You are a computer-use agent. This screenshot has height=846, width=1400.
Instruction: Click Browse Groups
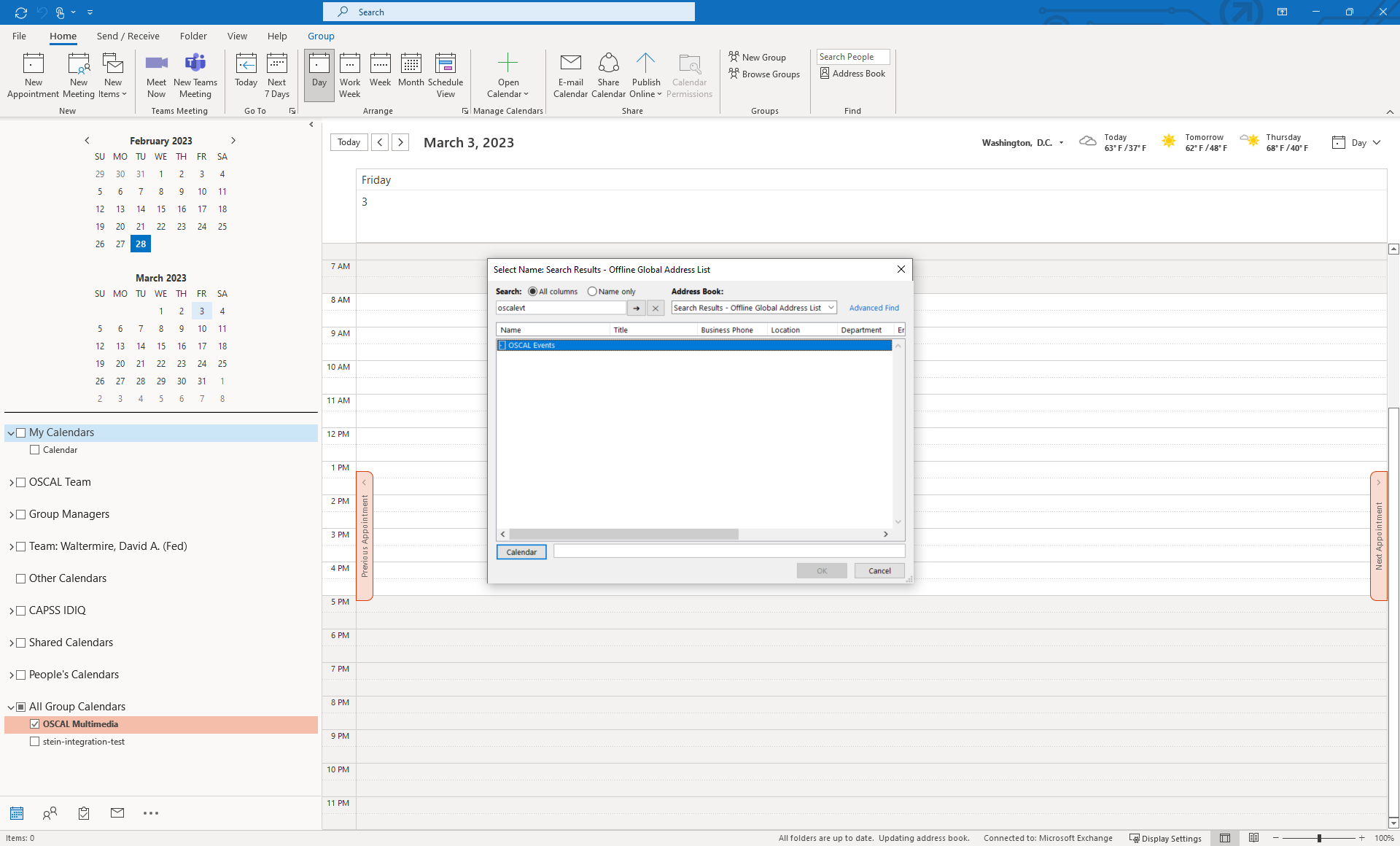764,74
